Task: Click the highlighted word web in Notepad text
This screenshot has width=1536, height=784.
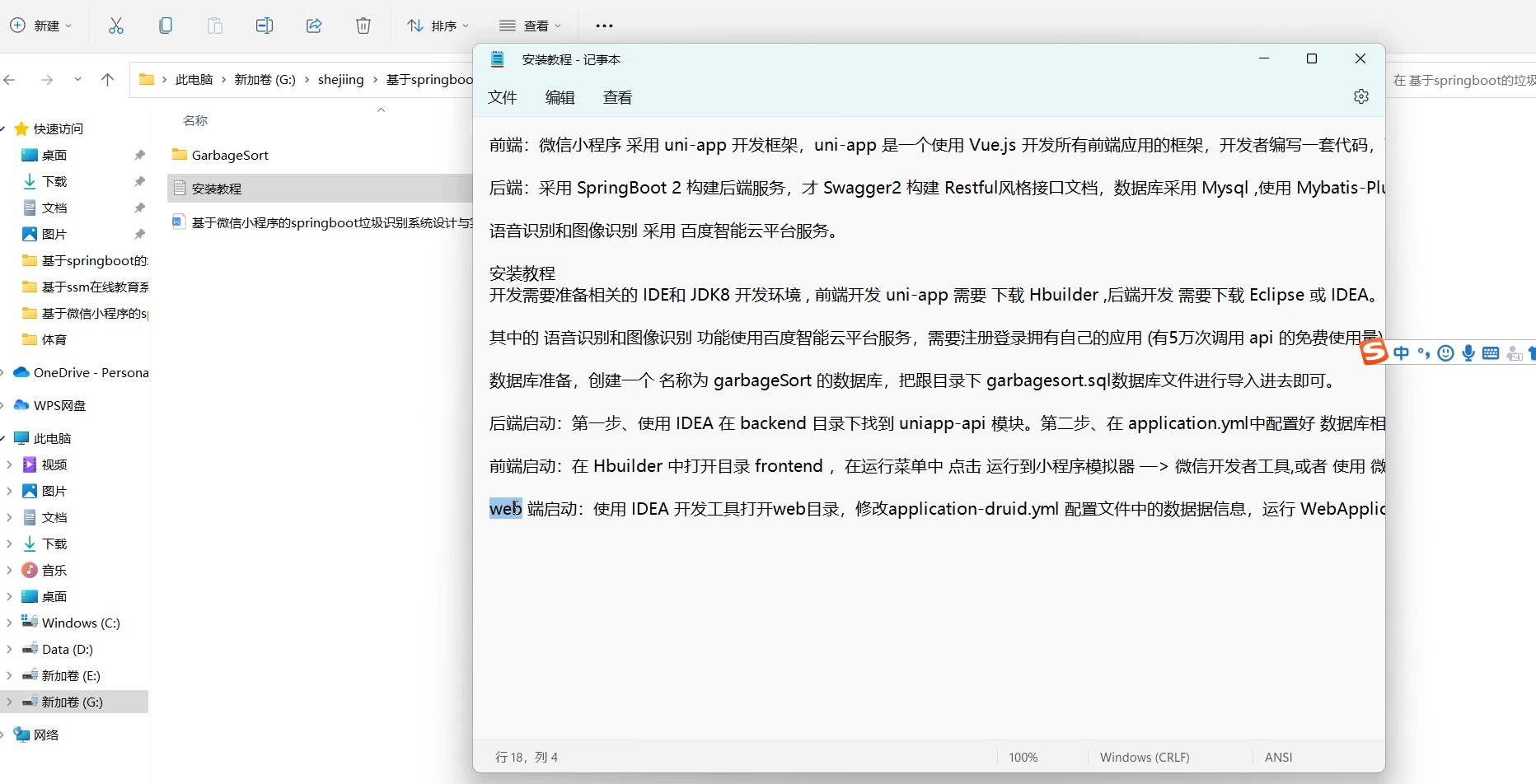Action: click(x=506, y=508)
